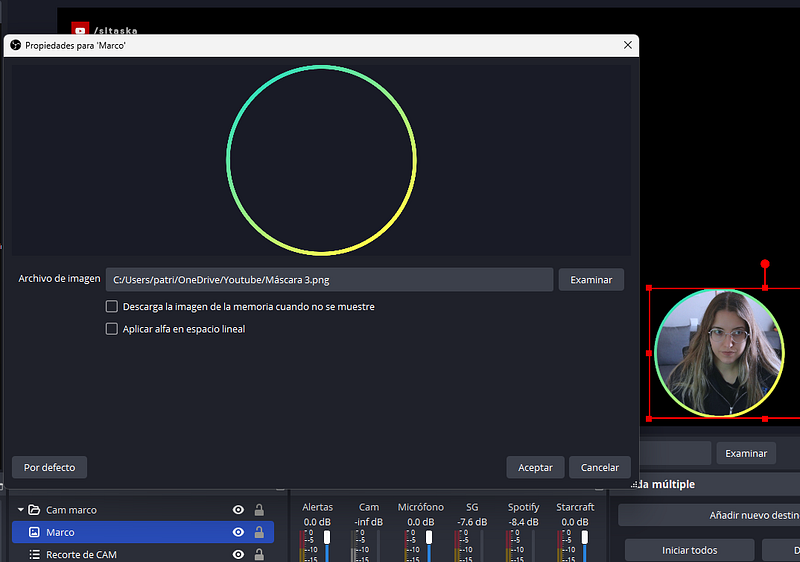Toggle the lock on Cam marco group
This screenshot has height=562, width=800.
click(259, 509)
